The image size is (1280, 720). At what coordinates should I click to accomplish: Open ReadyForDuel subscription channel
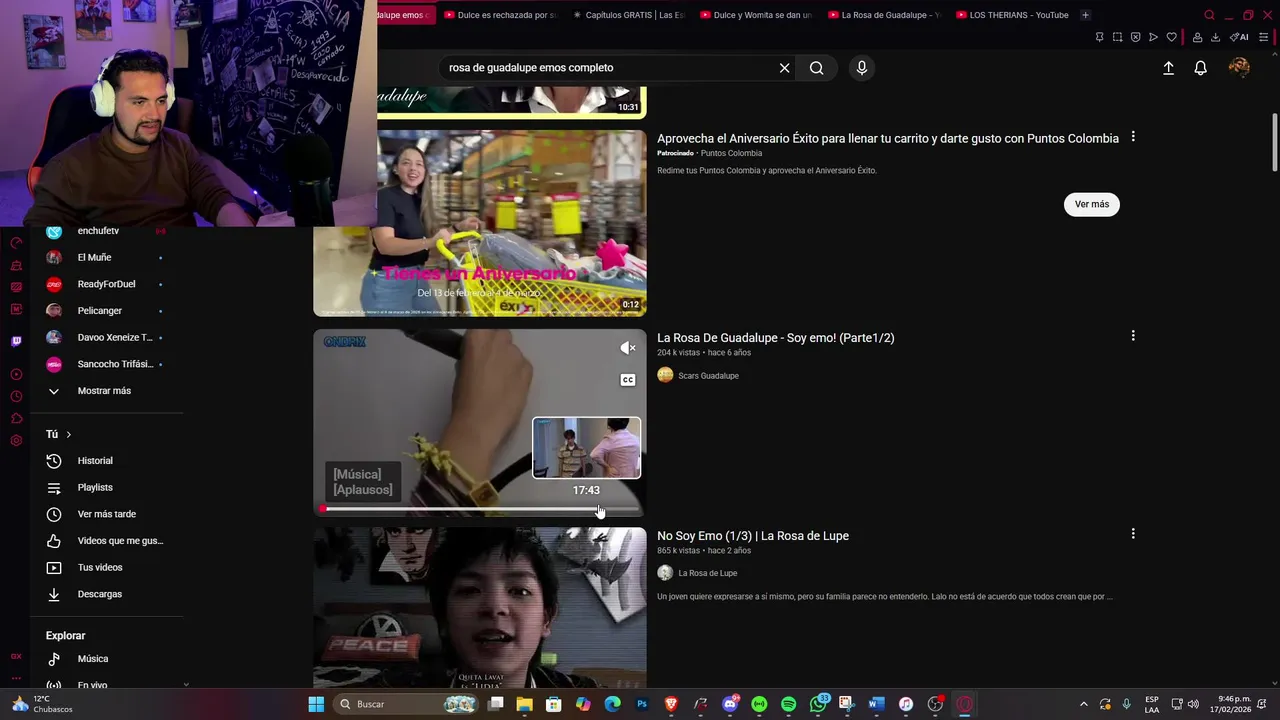pyautogui.click(x=106, y=284)
